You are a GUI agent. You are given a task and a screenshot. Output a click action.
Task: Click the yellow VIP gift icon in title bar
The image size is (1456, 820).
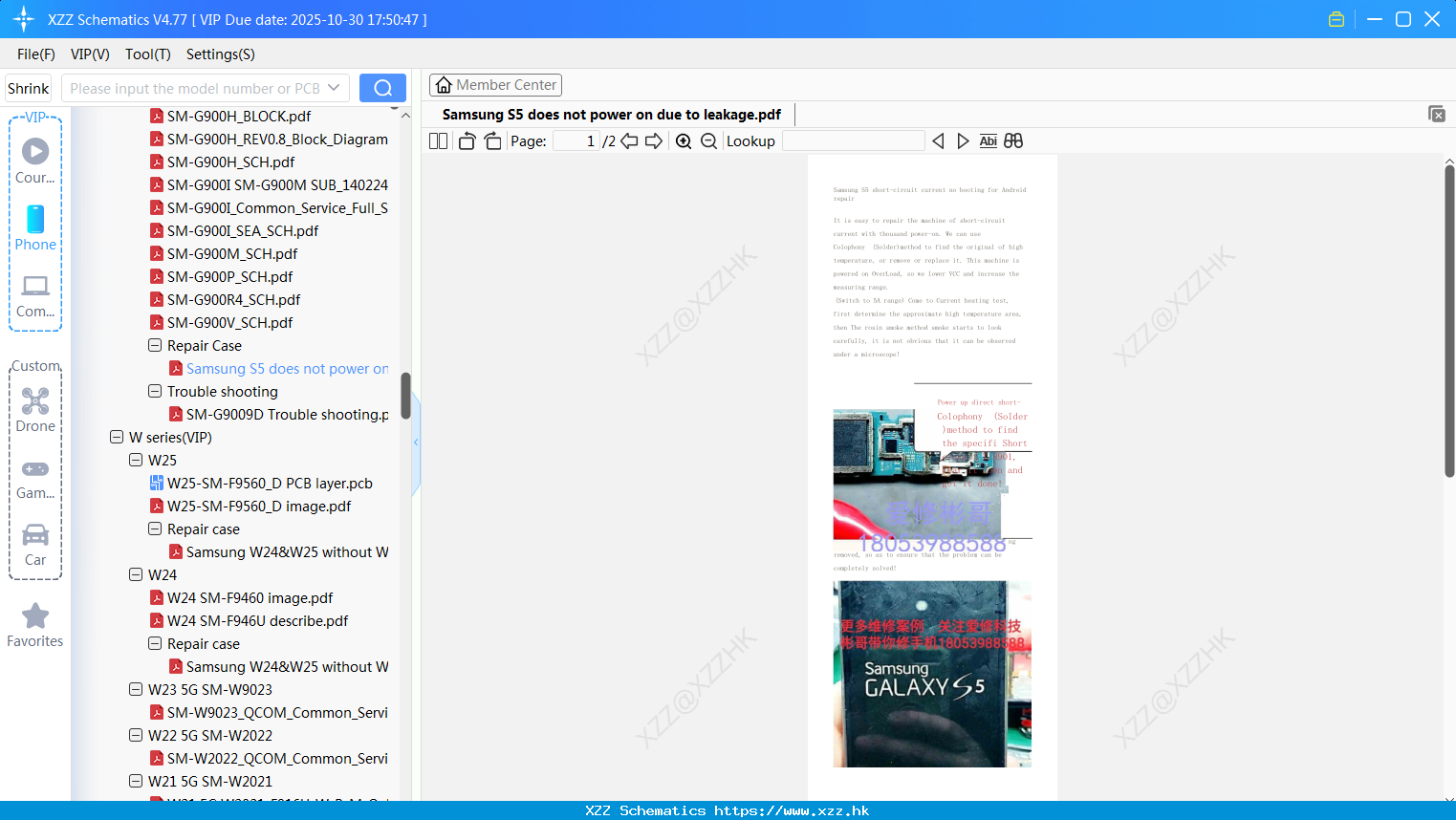[x=1336, y=19]
